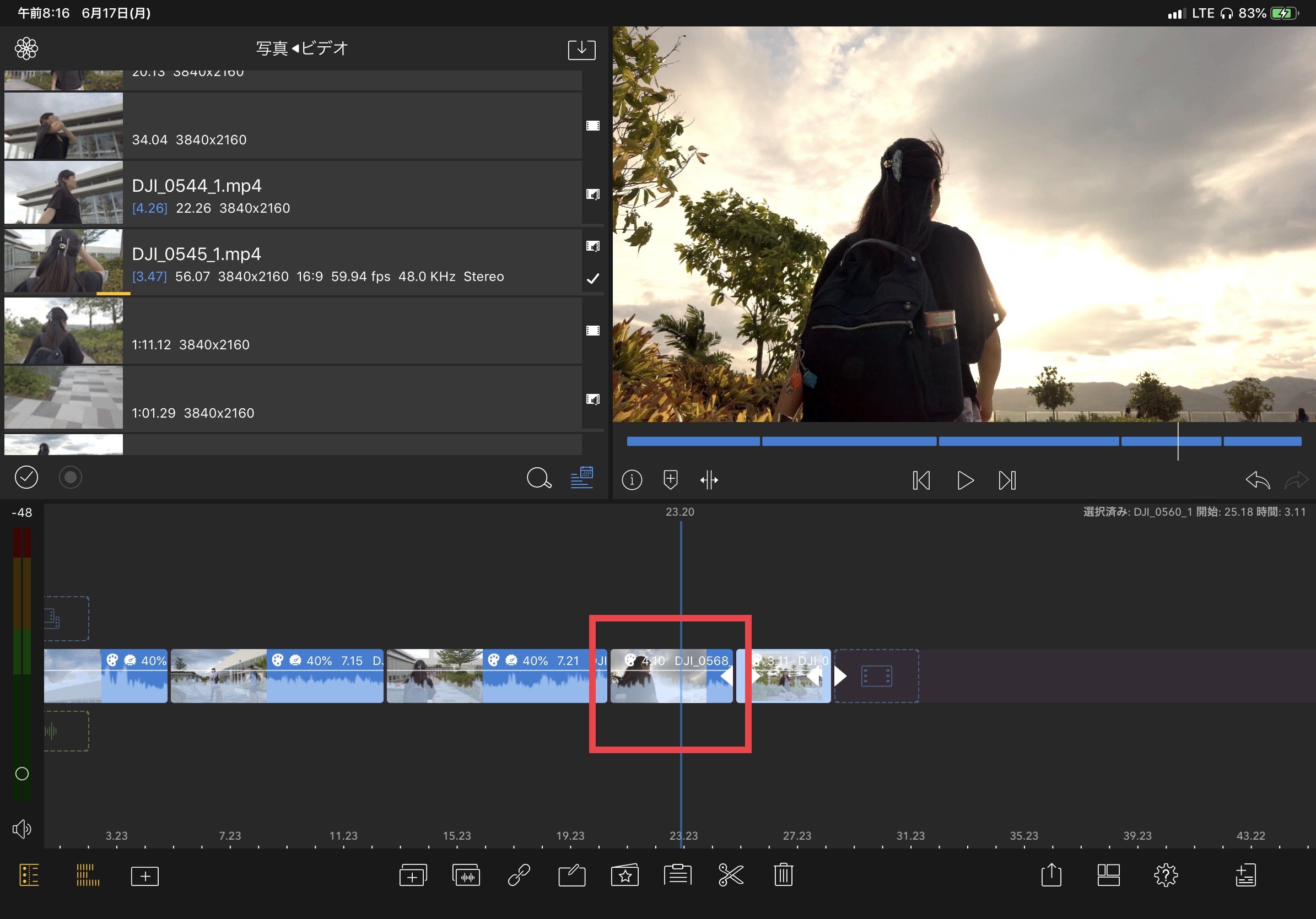Image resolution: width=1316 pixels, height=919 pixels.
Task: Expand the layout panels icon
Action: coord(1108,875)
